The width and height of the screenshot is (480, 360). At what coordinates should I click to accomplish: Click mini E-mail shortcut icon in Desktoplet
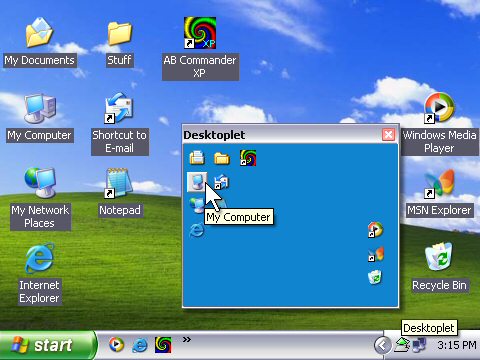tap(221, 182)
